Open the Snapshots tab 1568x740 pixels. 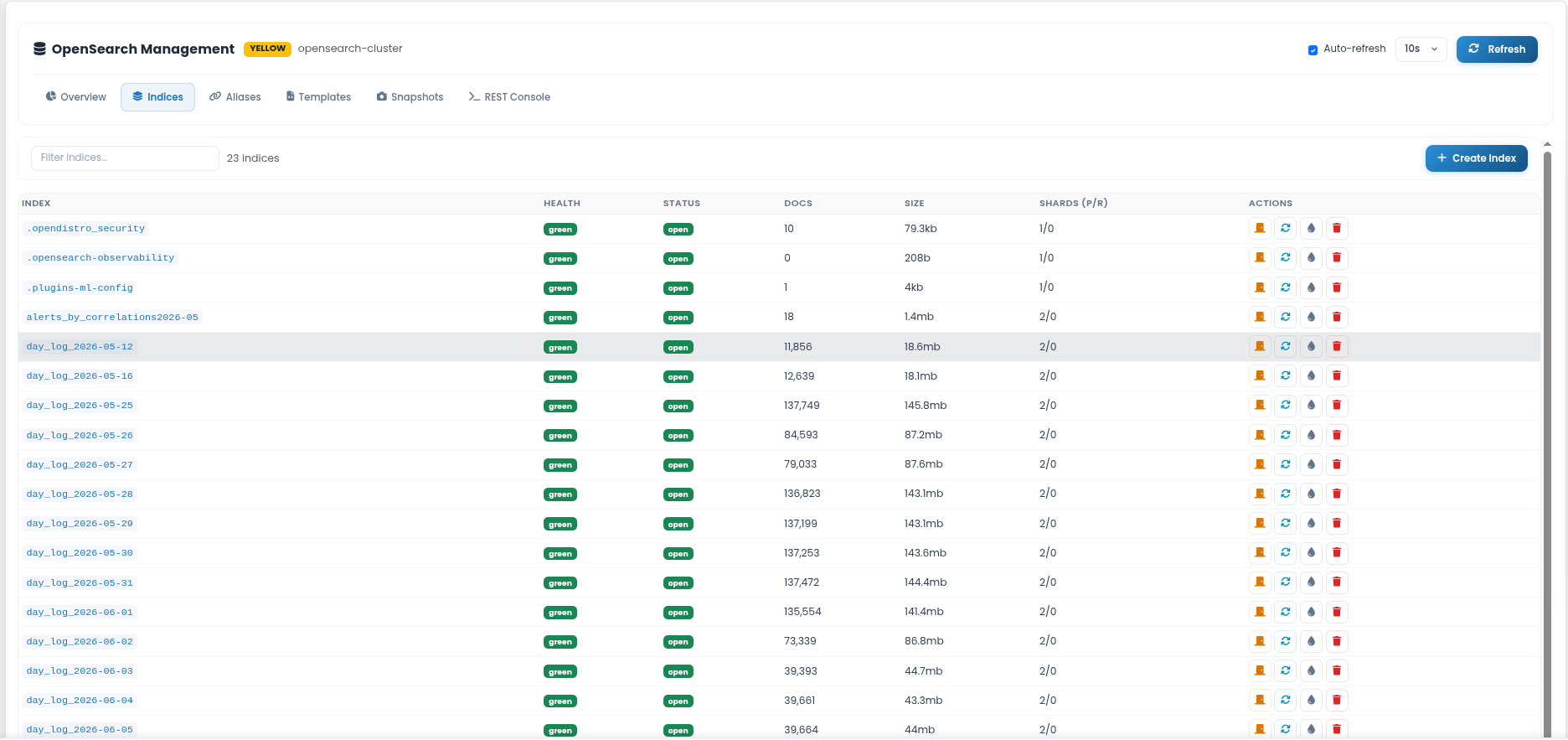click(410, 97)
